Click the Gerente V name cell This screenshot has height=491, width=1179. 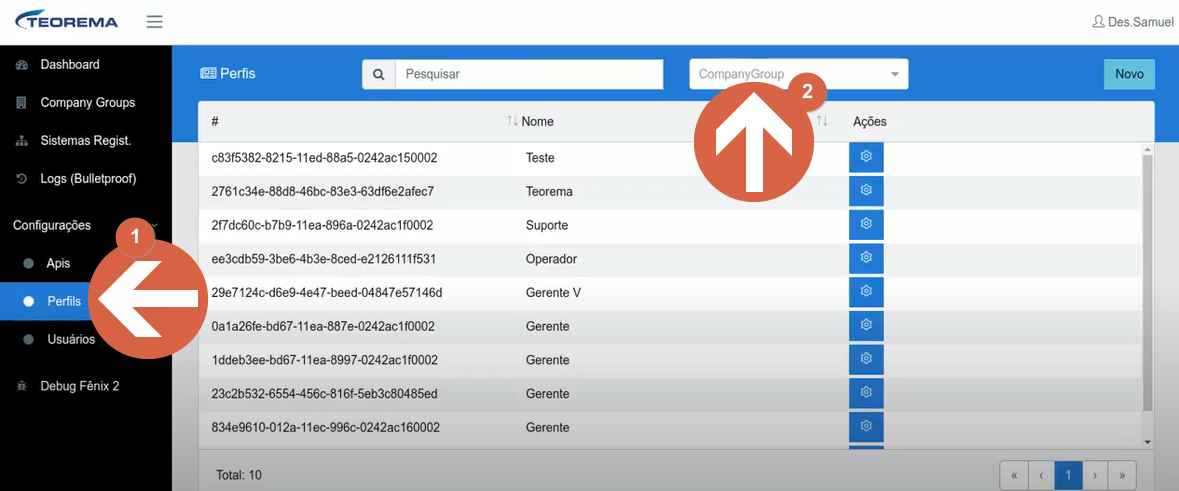tap(553, 292)
